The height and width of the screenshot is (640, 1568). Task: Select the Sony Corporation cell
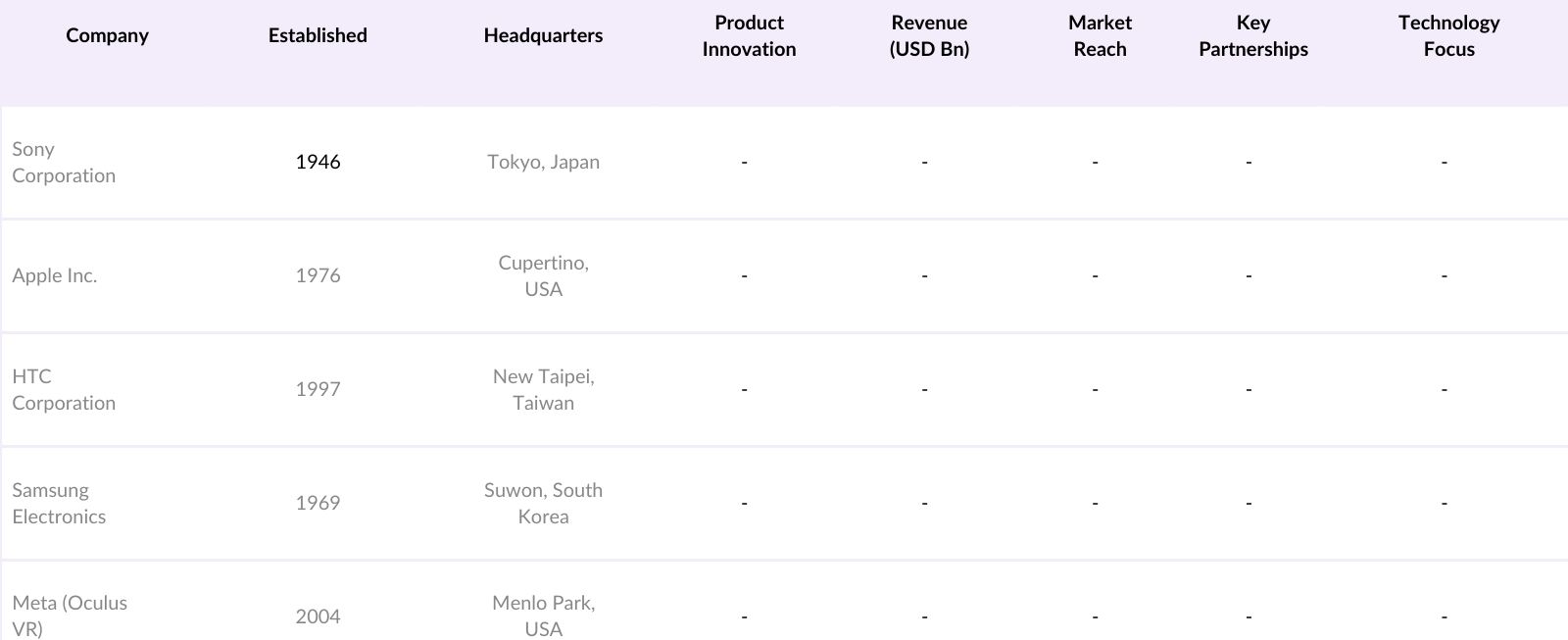click(x=64, y=163)
